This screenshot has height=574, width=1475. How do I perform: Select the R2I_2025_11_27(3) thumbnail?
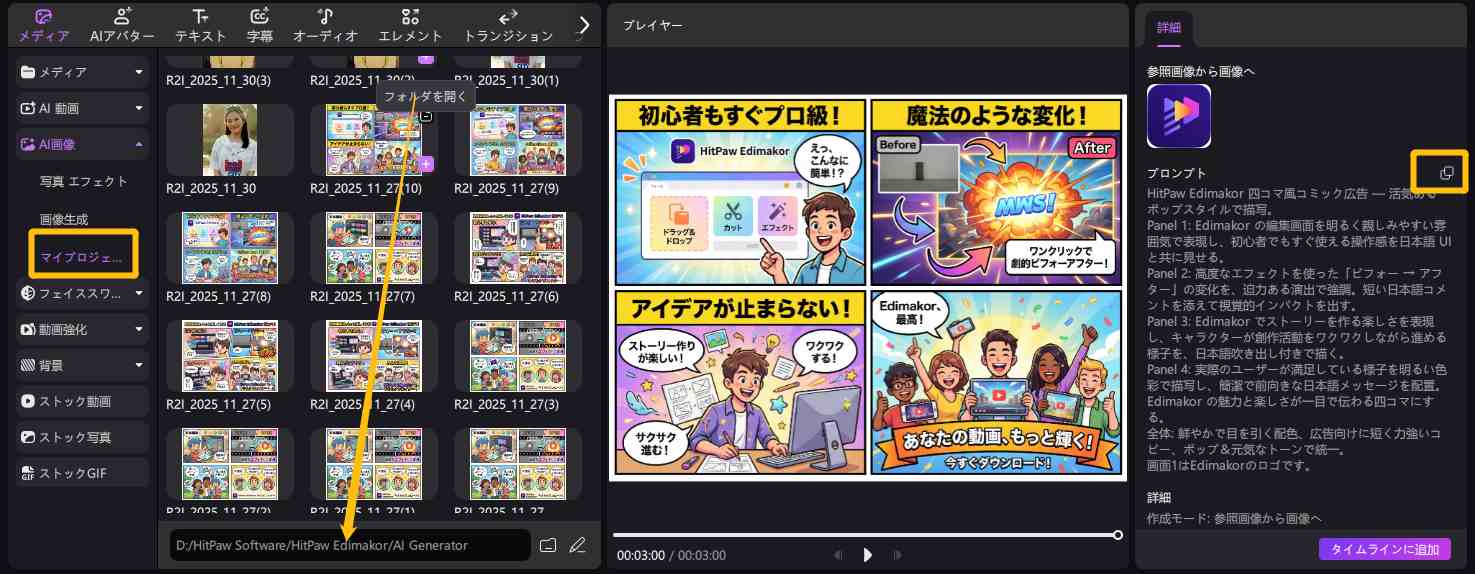pyautogui.click(x=518, y=356)
